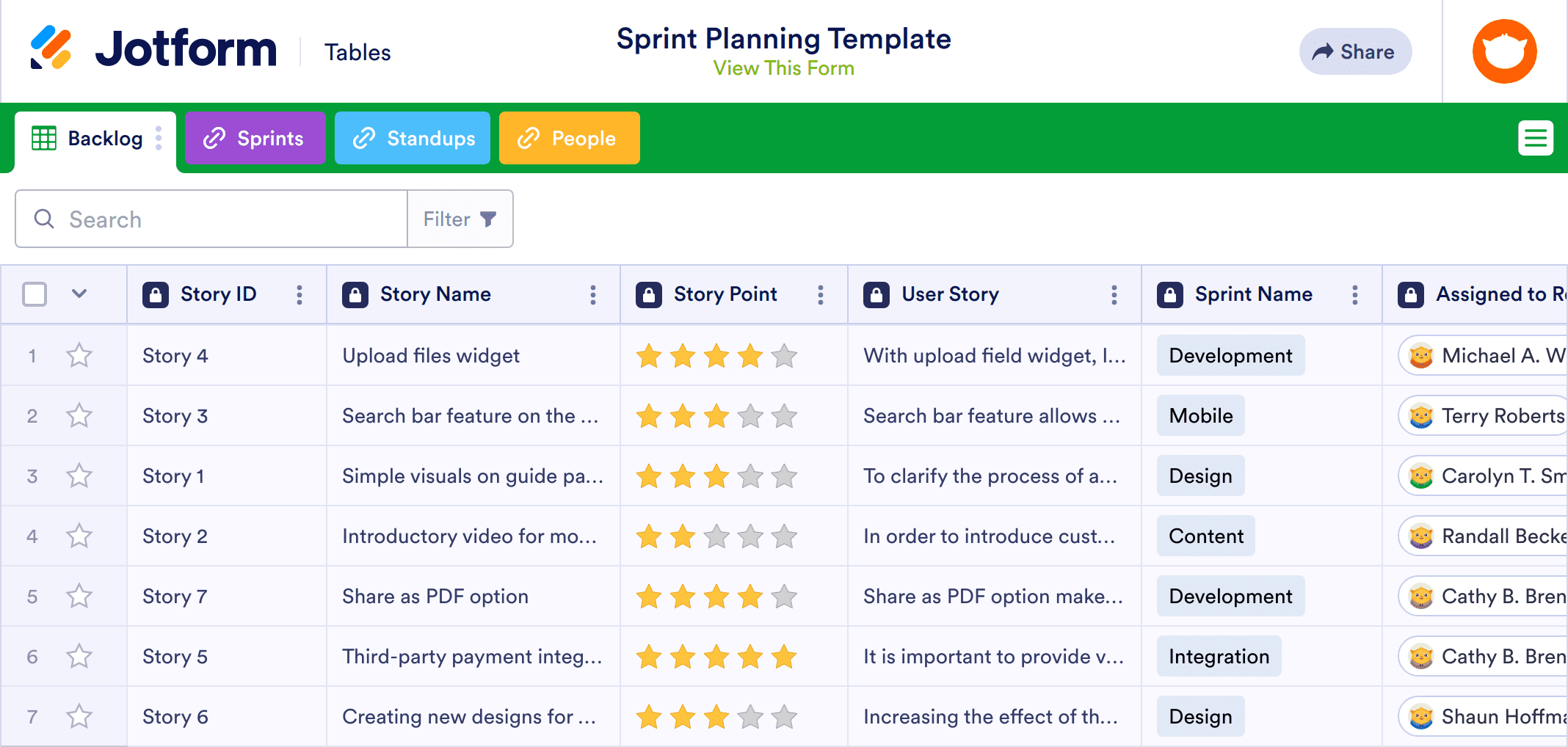This screenshot has height=747, width=1568.
Task: Click the three-dot menu on Backlog tab
Action: [x=159, y=138]
